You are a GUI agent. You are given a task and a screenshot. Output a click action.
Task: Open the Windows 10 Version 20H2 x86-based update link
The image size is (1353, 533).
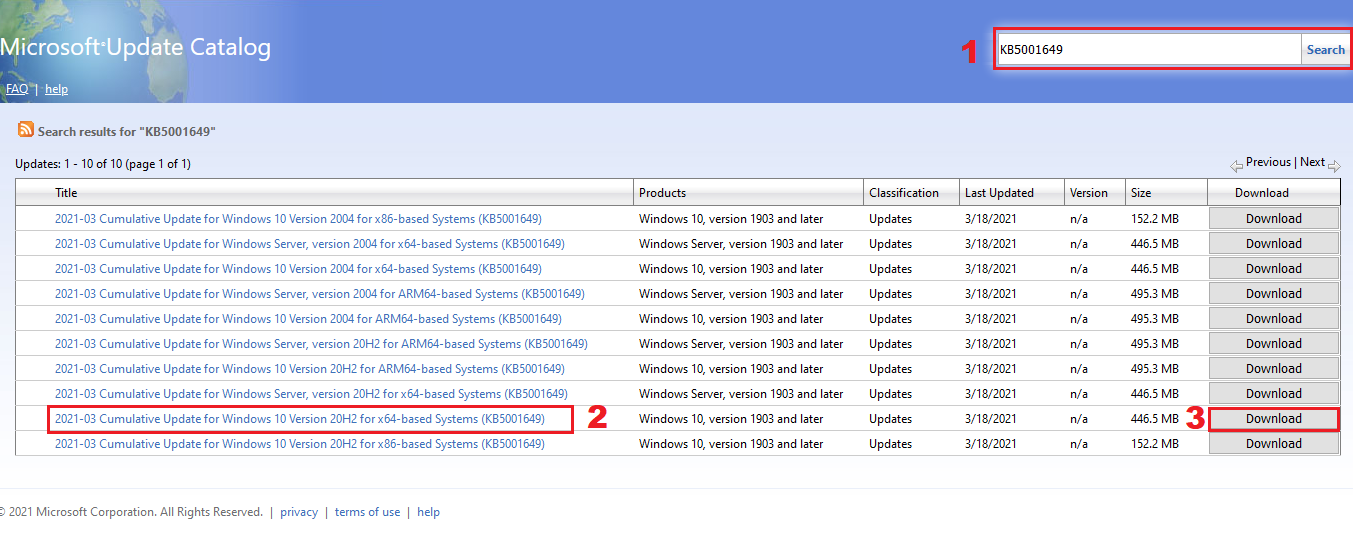pos(300,444)
